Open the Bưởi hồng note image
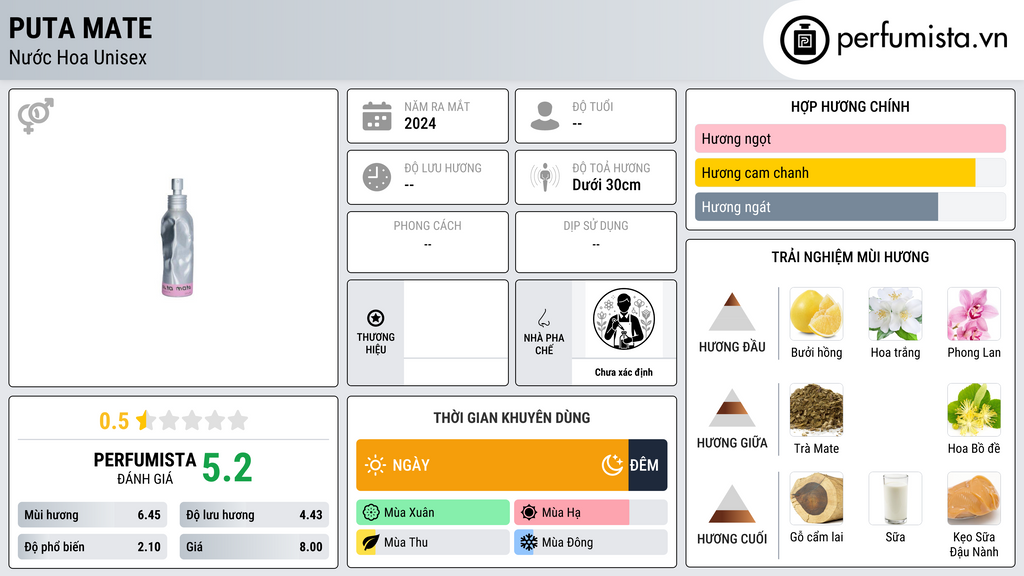 pos(816,314)
